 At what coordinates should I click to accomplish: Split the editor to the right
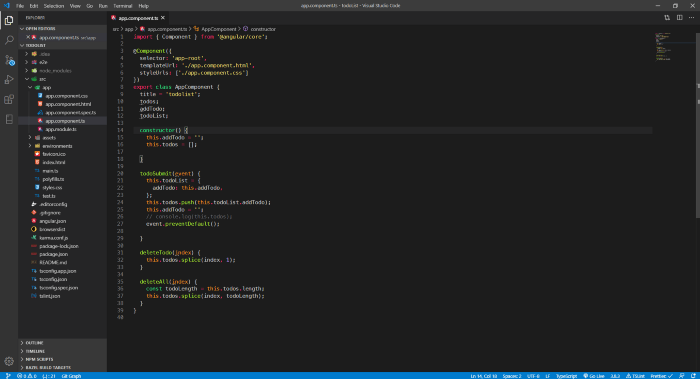coord(679,18)
